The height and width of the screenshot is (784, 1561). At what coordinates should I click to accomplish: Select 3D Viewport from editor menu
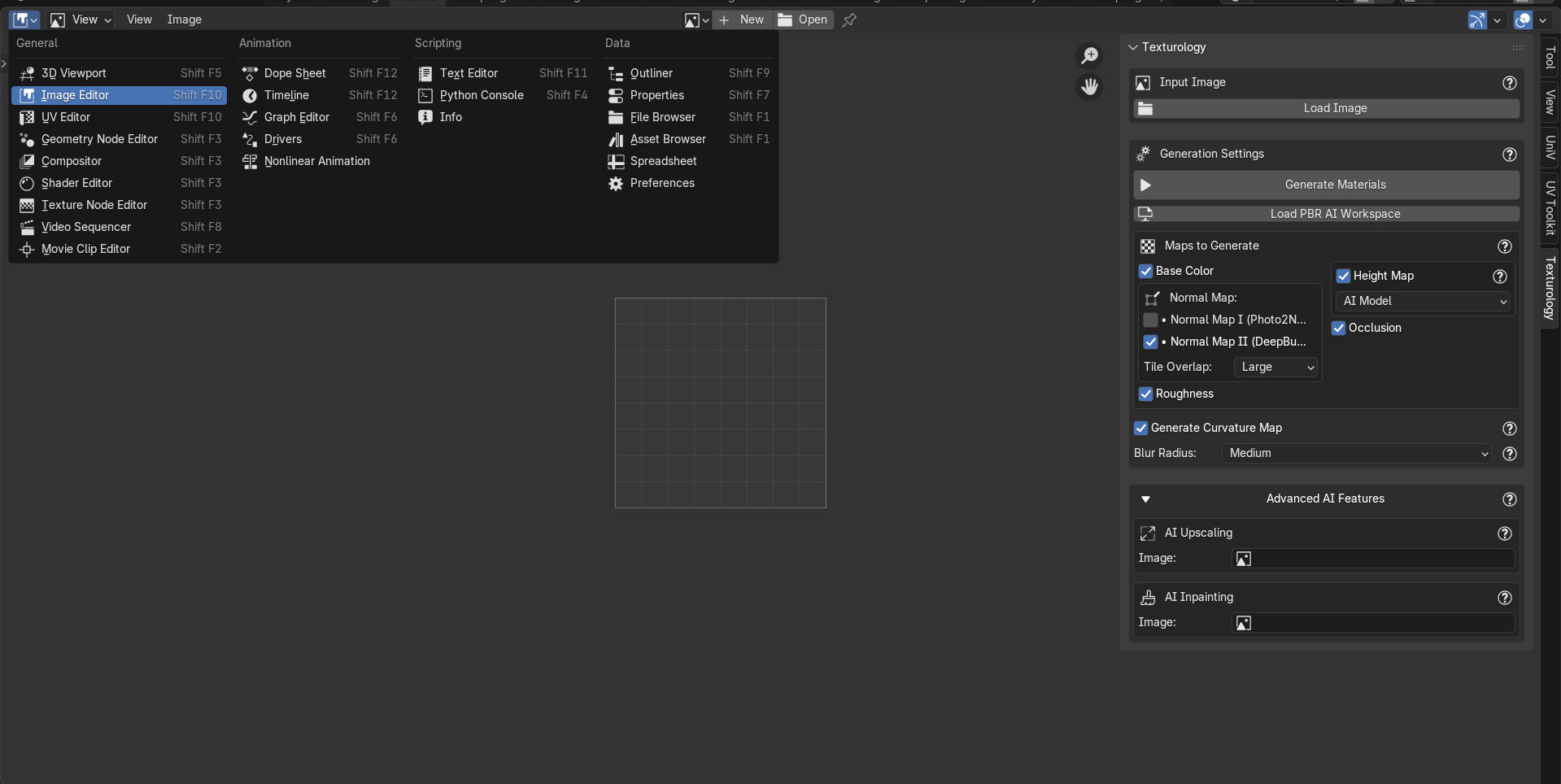click(x=119, y=73)
